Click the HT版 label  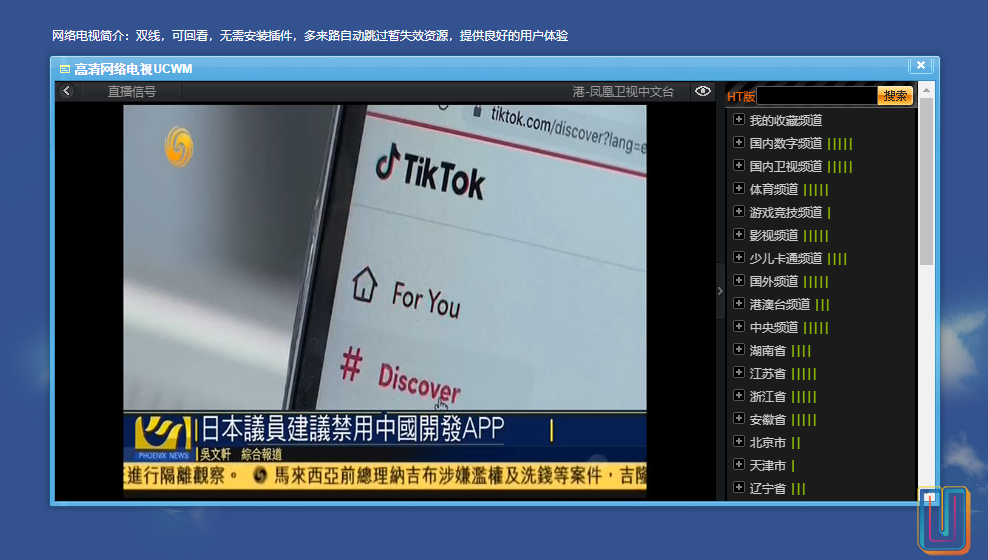[740, 96]
